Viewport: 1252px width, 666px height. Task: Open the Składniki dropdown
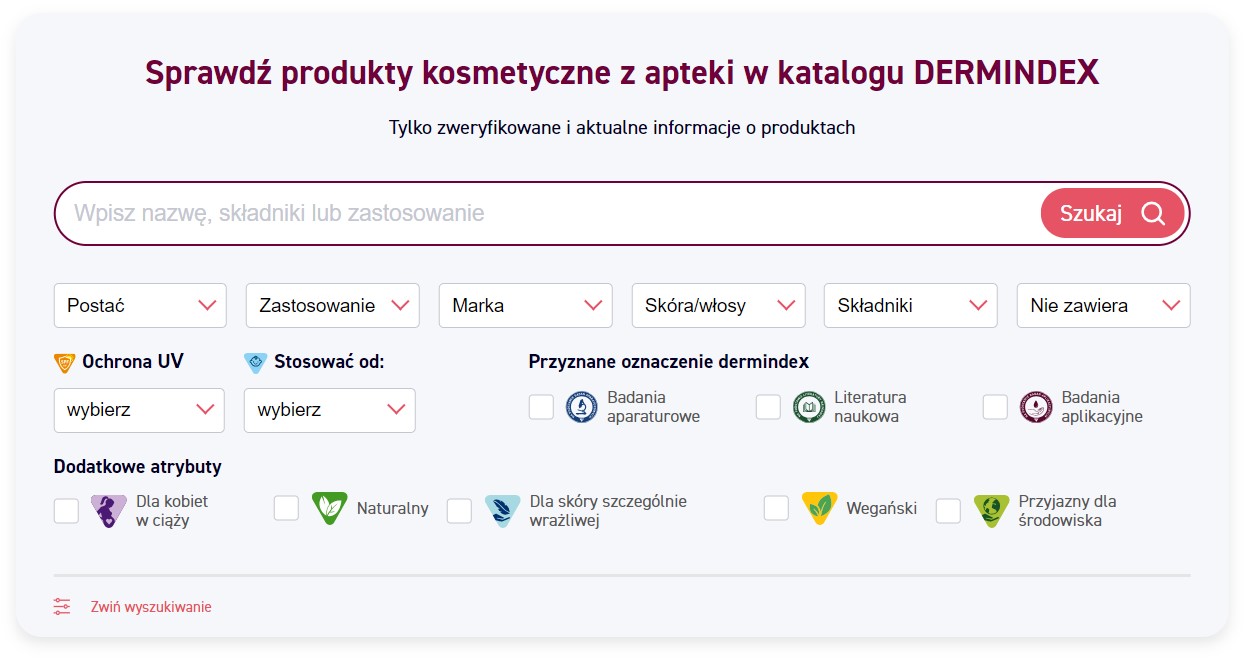[910, 305]
